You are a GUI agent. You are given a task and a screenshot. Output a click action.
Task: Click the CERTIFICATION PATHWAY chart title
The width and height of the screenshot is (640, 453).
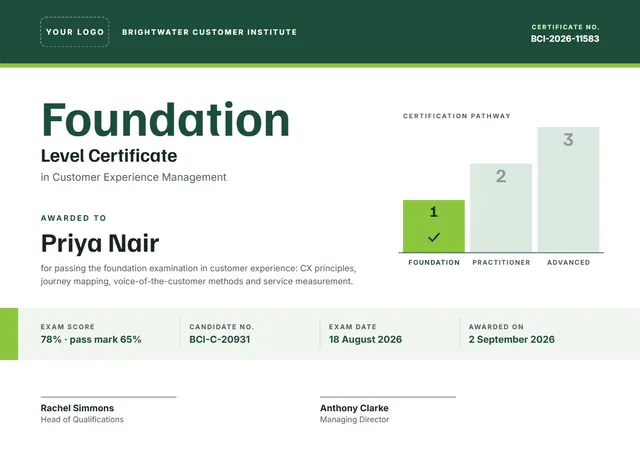[457, 116]
